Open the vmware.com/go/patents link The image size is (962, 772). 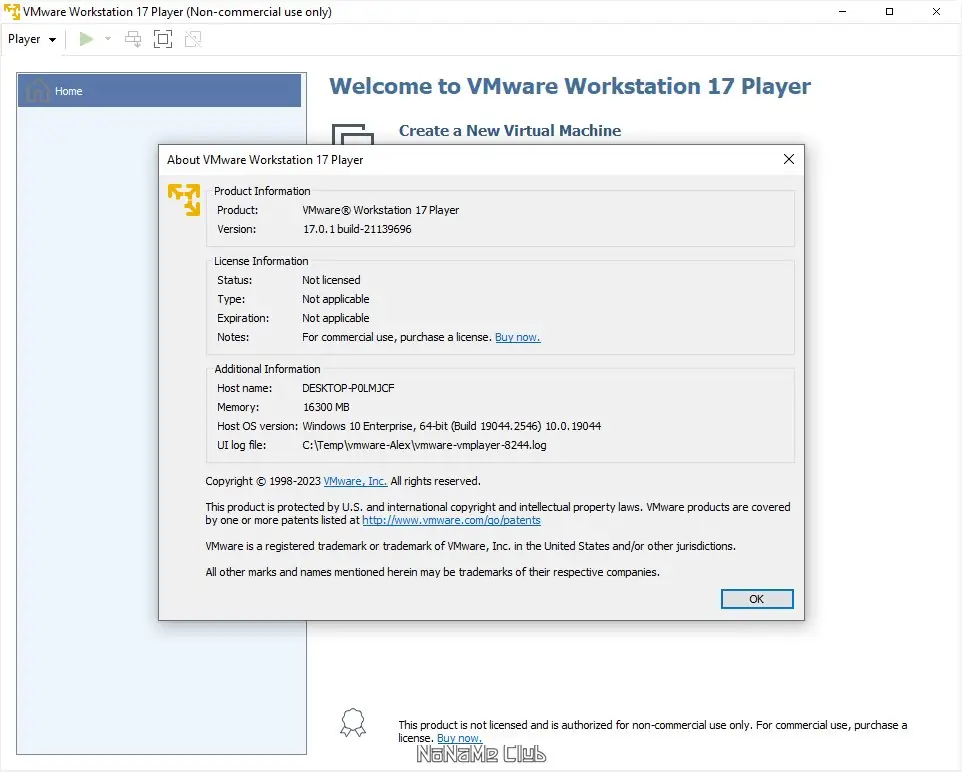pyautogui.click(x=452, y=520)
